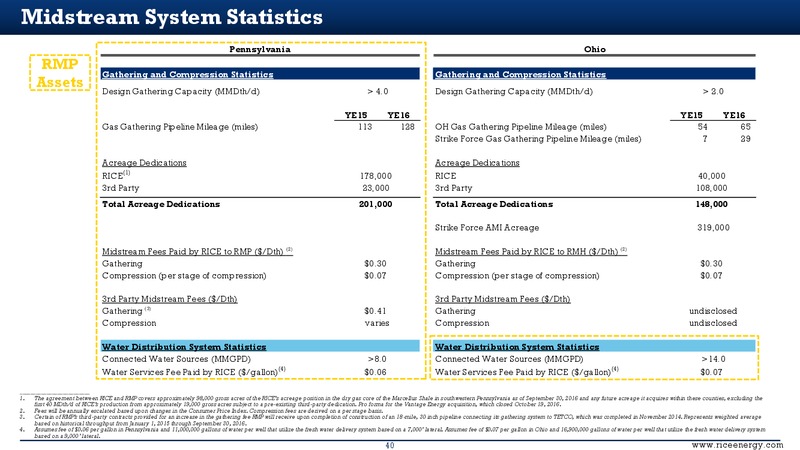Click Ohio YE15 column header
Viewport: 800px width, 450px height.
(x=691, y=115)
